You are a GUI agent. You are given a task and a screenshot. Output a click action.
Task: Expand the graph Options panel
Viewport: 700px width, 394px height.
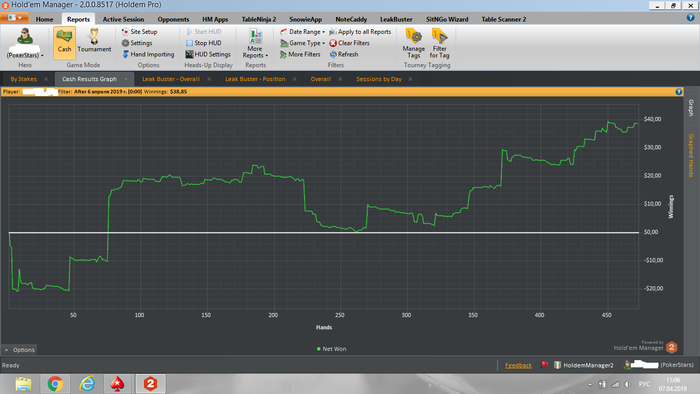pos(19,350)
